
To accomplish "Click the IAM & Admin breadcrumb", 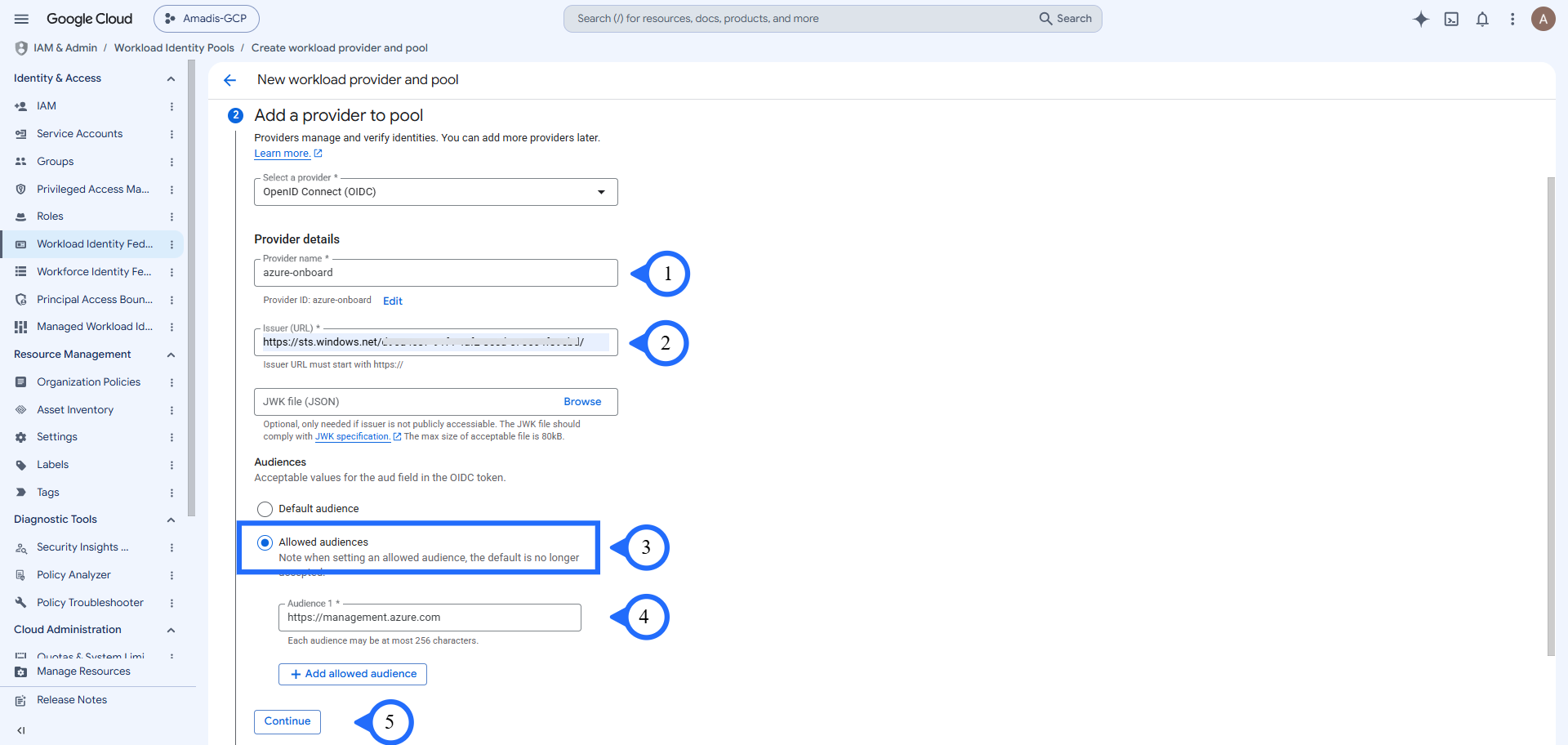I will (x=65, y=48).
